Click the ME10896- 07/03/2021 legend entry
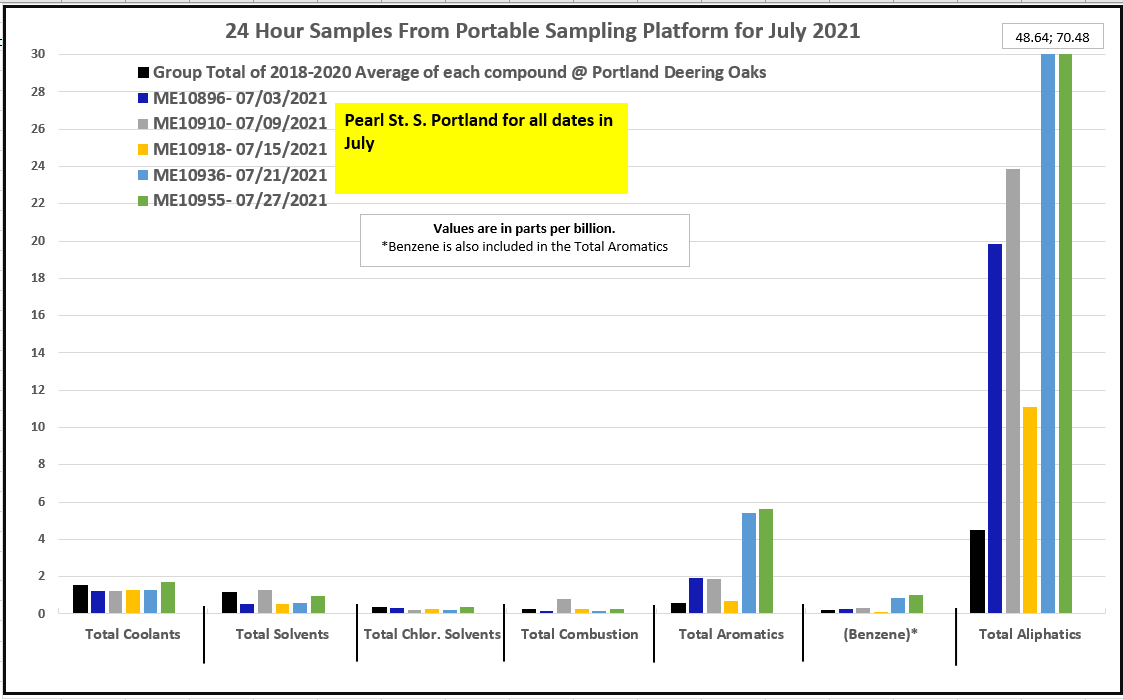Image resolution: width=1123 pixels, height=700 pixels. pyautogui.click(x=239, y=99)
